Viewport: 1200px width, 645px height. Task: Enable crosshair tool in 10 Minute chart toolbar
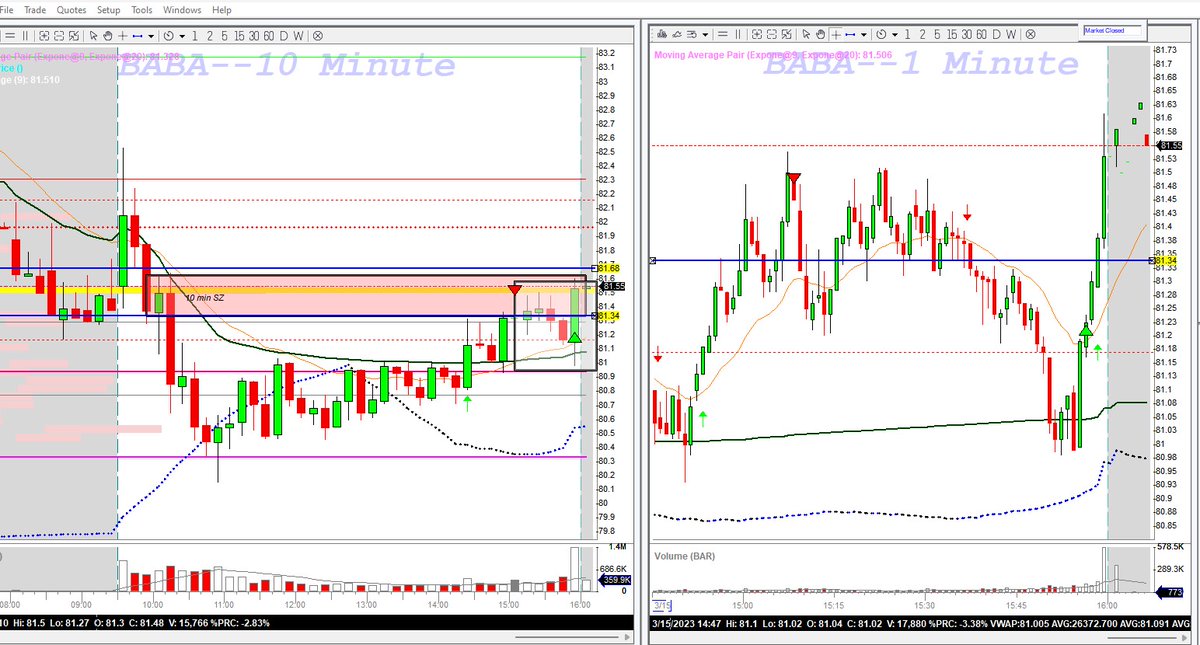click(x=123, y=36)
